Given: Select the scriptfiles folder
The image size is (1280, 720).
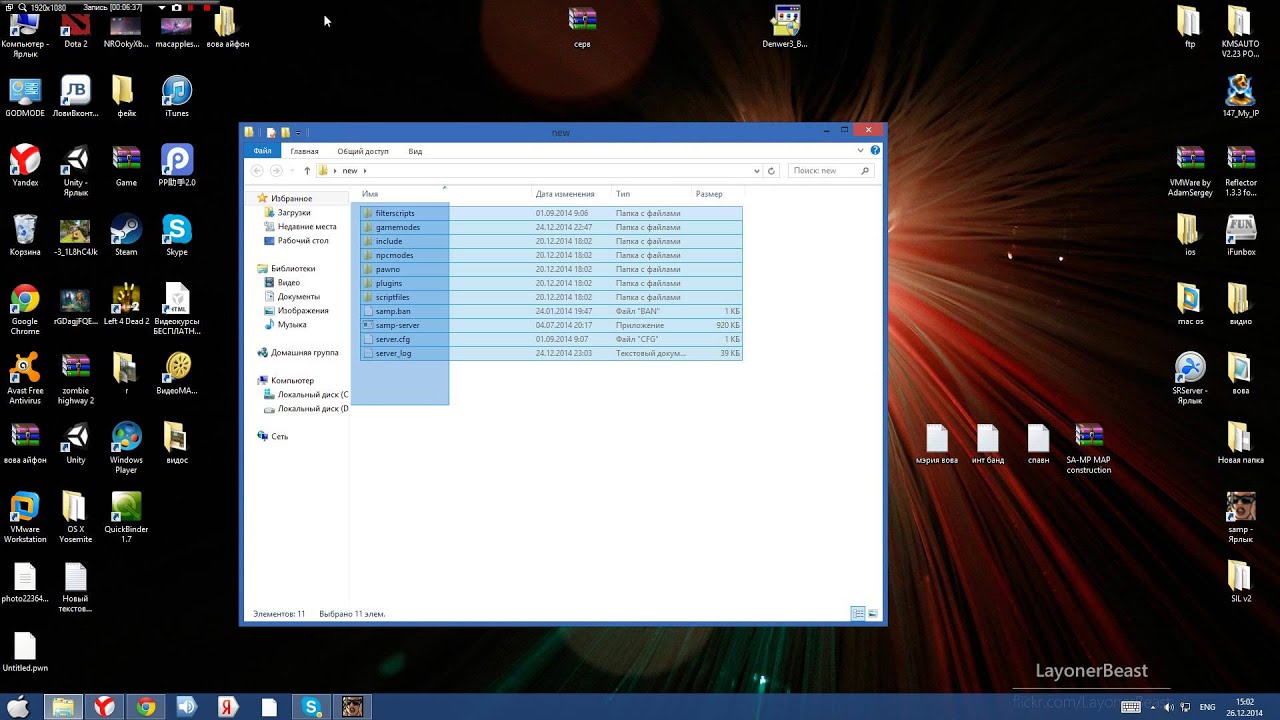Looking at the screenshot, I should click(x=551, y=297).
